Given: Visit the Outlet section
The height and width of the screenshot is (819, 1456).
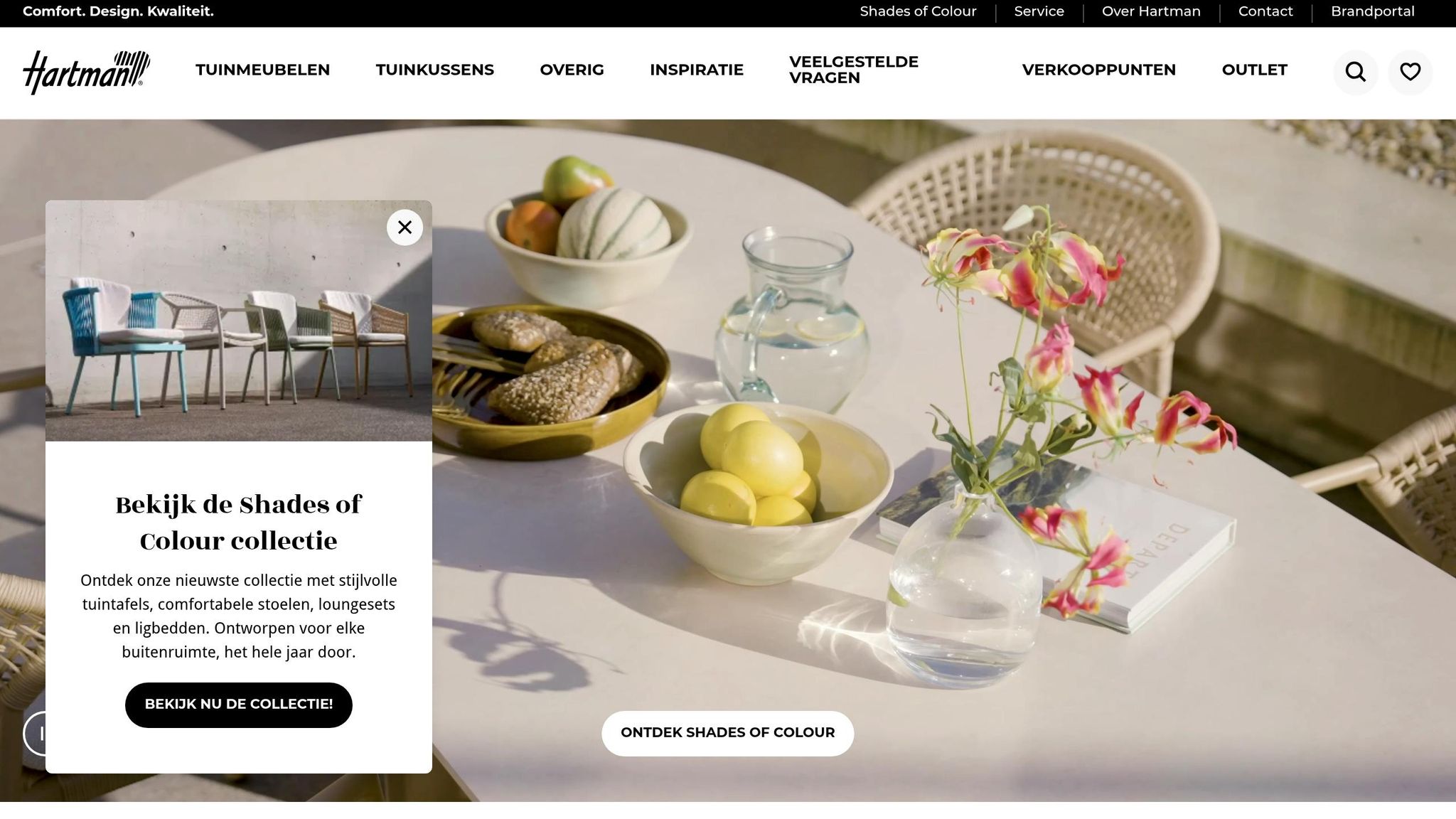Looking at the screenshot, I should pyautogui.click(x=1254, y=70).
